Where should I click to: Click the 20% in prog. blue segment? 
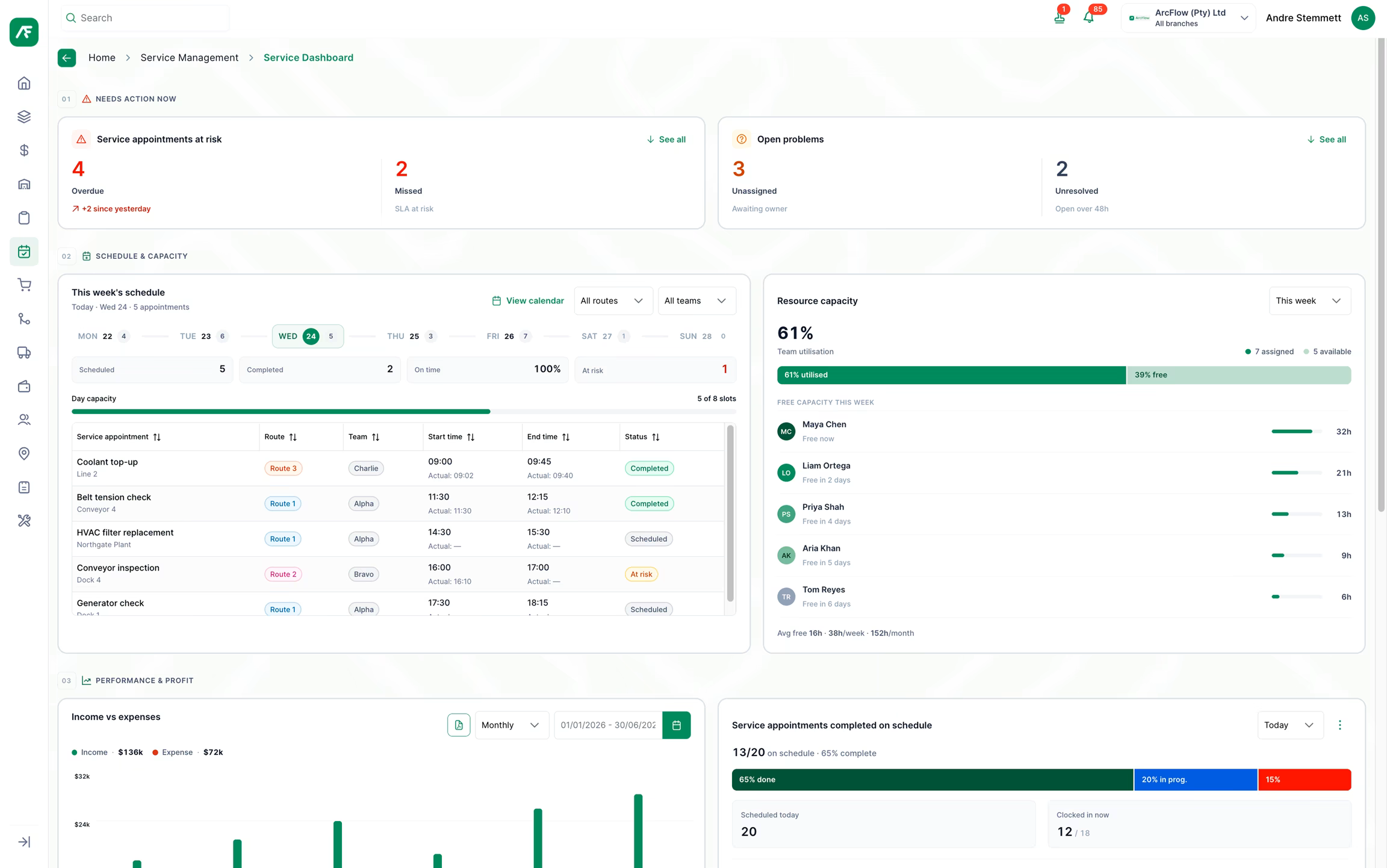click(x=1196, y=780)
